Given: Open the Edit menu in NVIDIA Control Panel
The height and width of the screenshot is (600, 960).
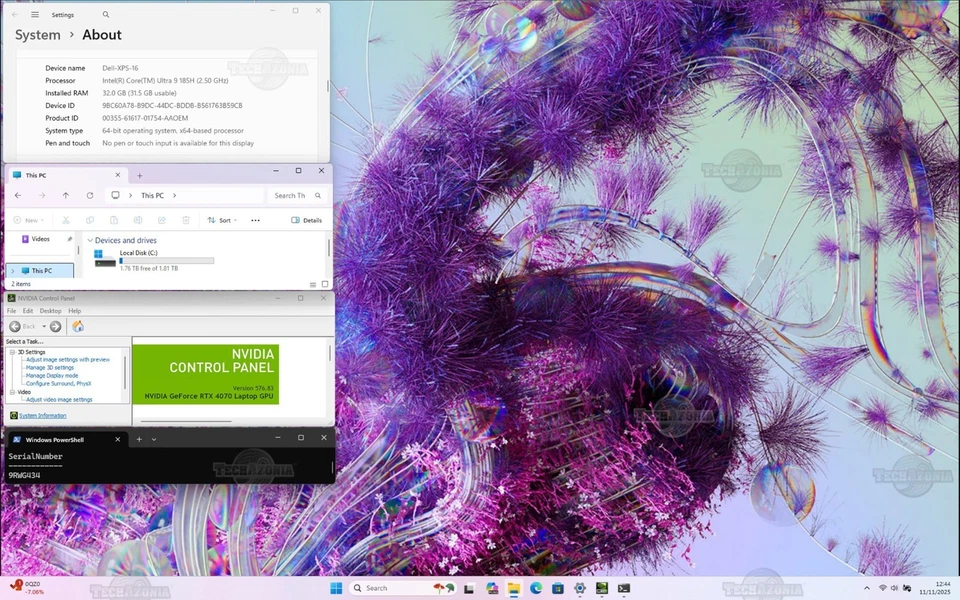Looking at the screenshot, I should pos(28,311).
